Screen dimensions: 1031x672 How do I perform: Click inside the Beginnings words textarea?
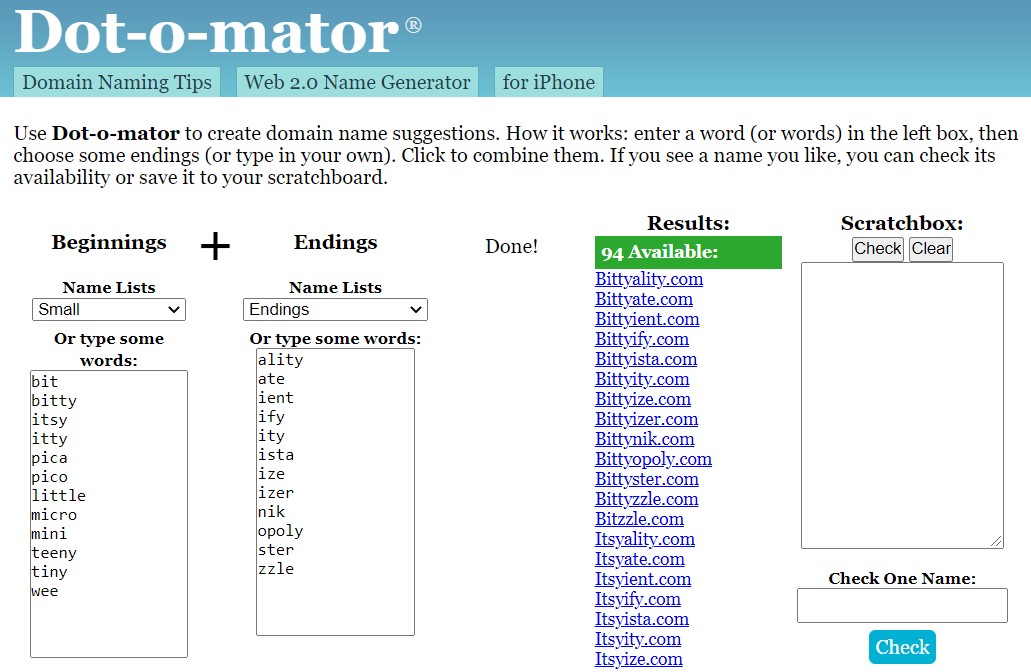[109, 514]
